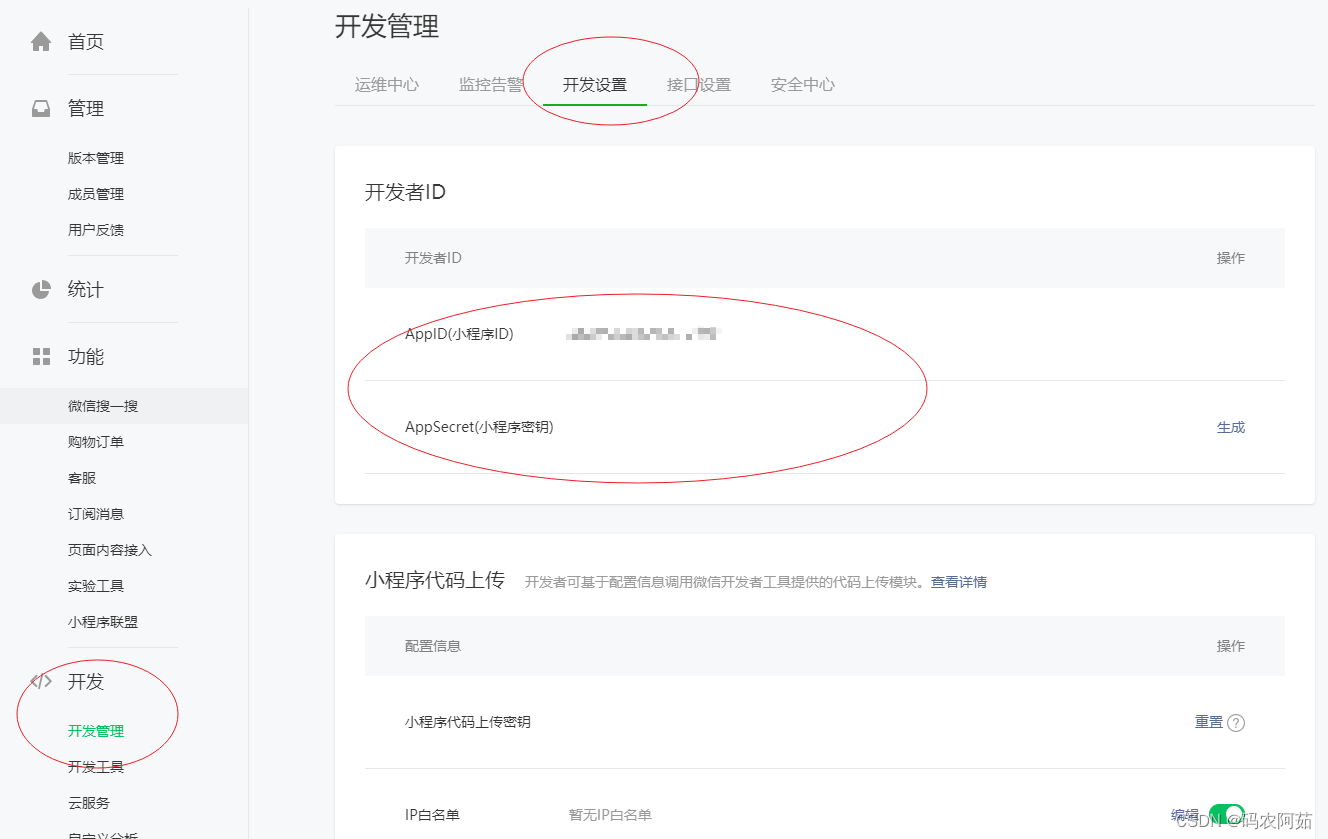Open 实验工具
This screenshot has height=839, width=1328.
pyautogui.click(x=96, y=586)
